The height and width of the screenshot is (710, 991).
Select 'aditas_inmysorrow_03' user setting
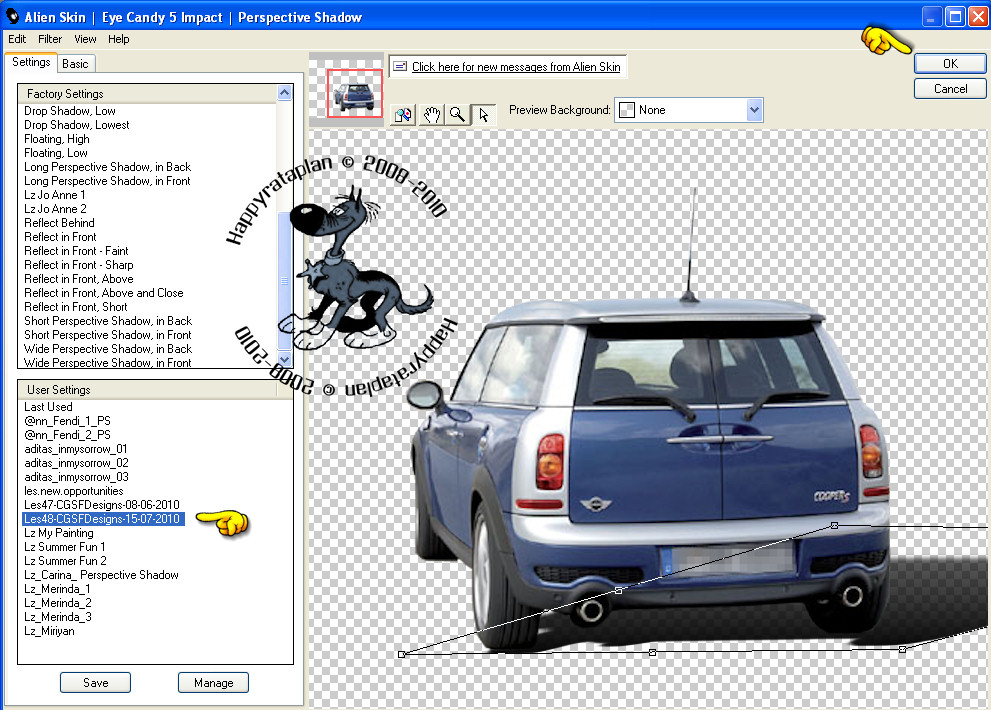click(x=76, y=477)
